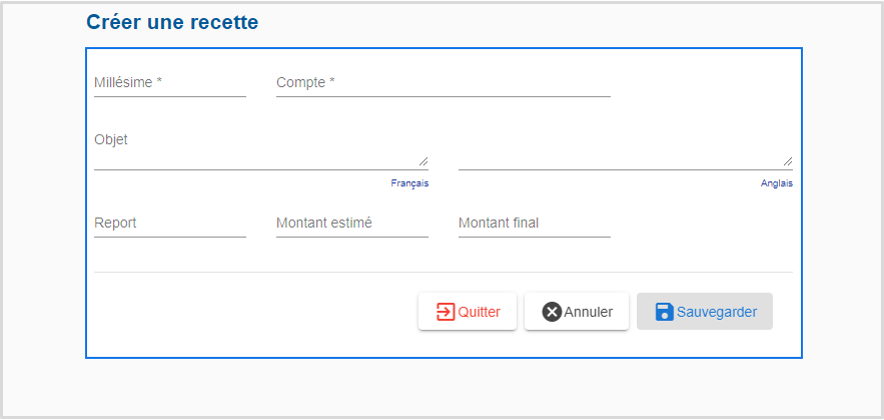The width and height of the screenshot is (884, 420).
Task: Click the Français language hint label
Action: click(x=409, y=183)
